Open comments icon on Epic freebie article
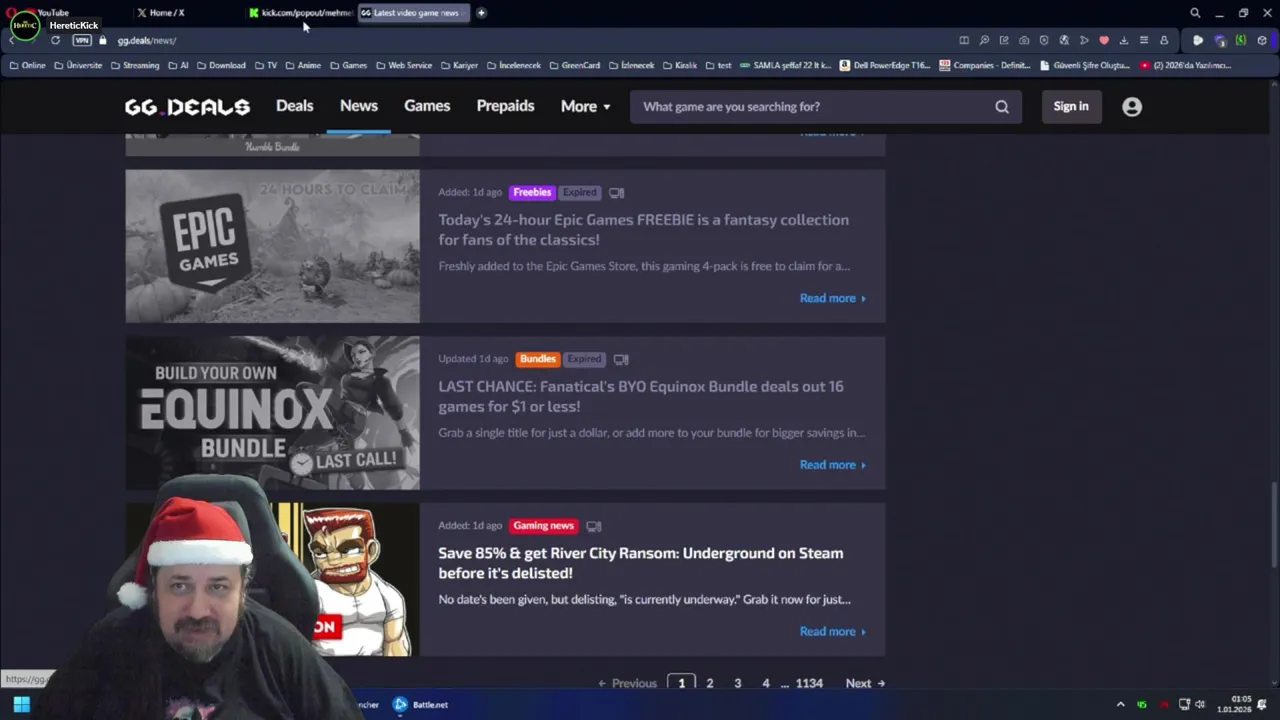The image size is (1280, 720). pyautogui.click(x=616, y=193)
